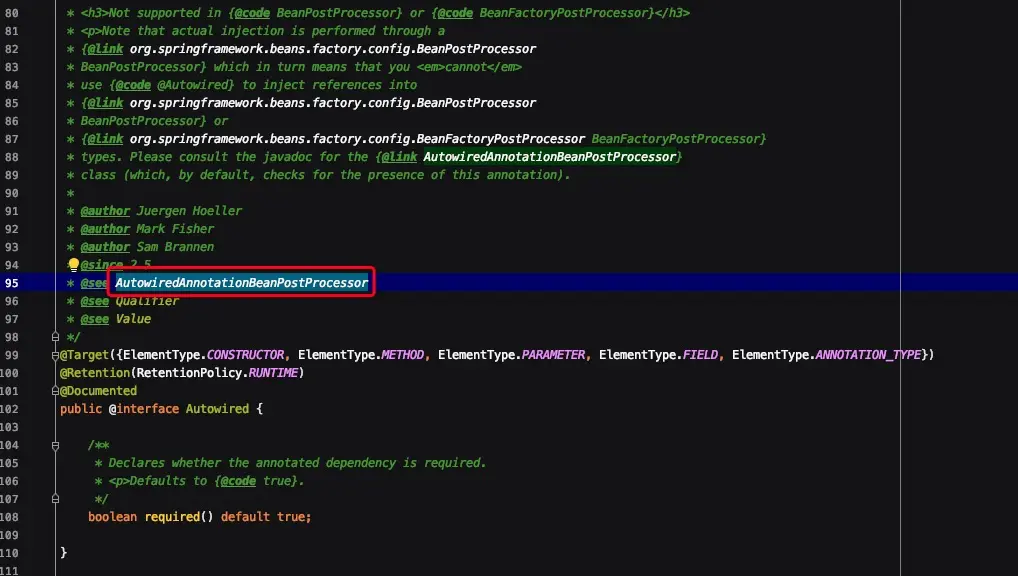Click the yellow lightbulb intention icon on line 94

click(73, 264)
